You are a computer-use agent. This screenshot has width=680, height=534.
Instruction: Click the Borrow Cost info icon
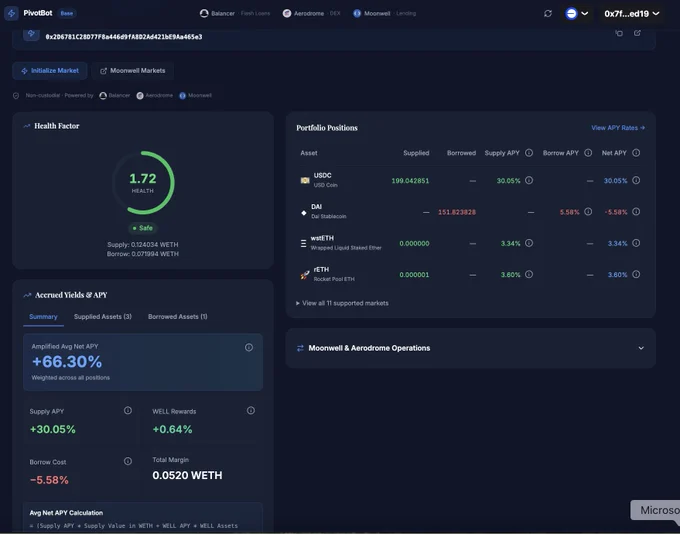click(x=128, y=461)
